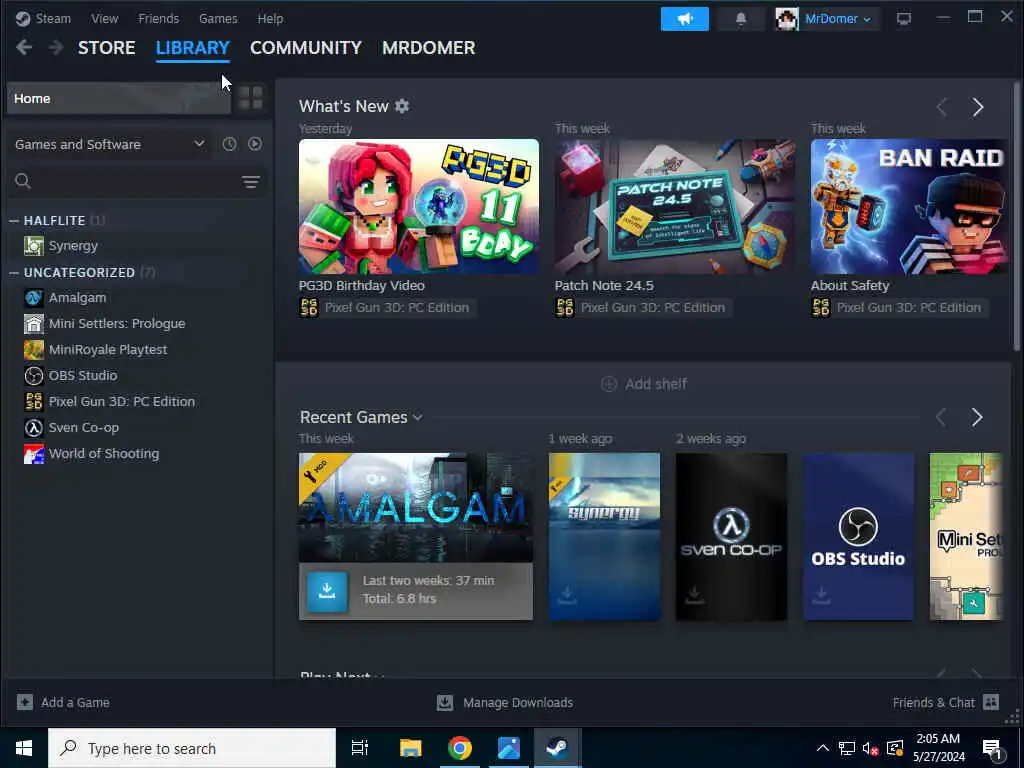Click Add shelf
The width and height of the screenshot is (1024, 768).
(643, 384)
